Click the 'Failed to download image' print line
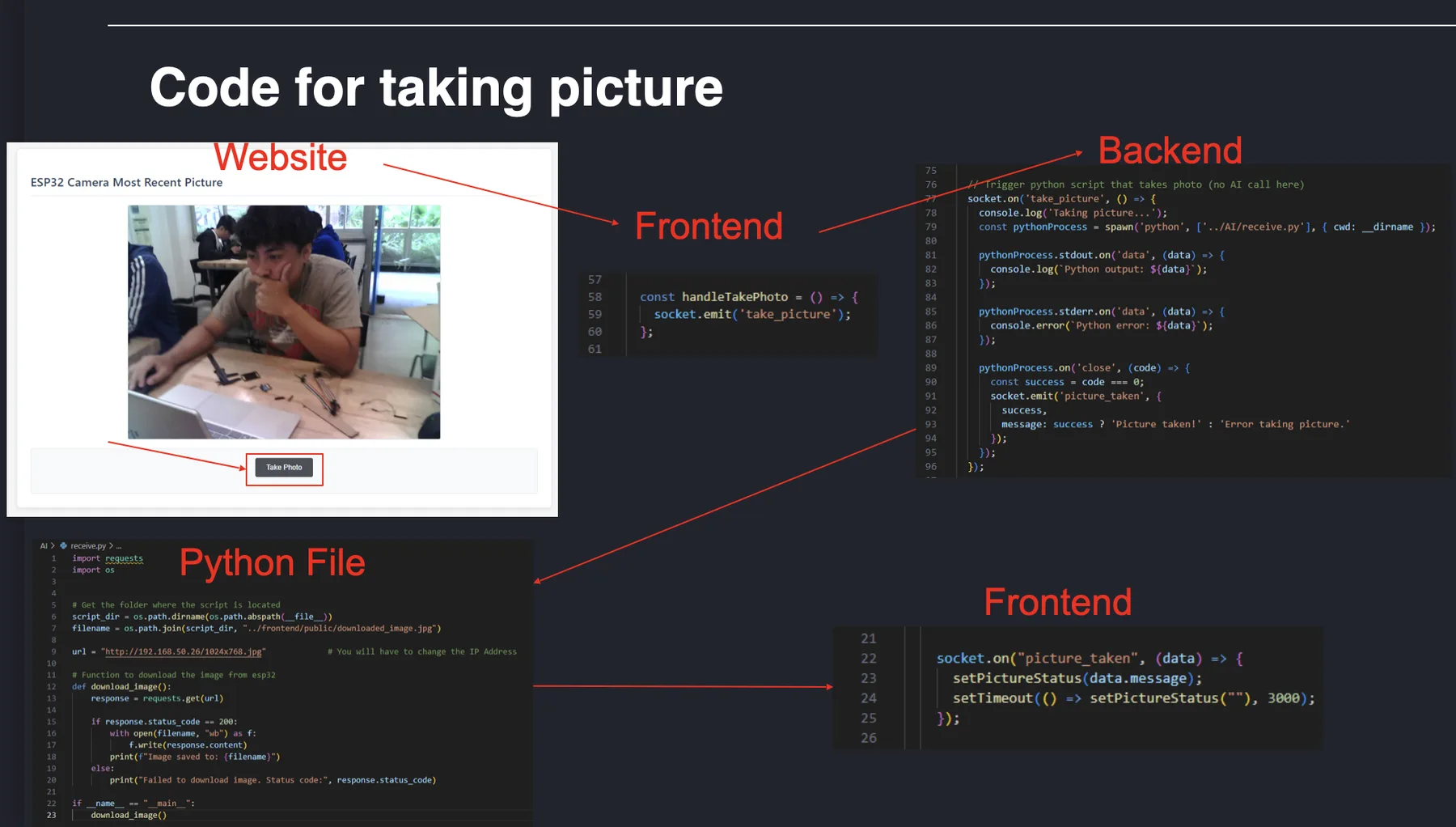Viewport: 1456px width, 827px height. coord(273,780)
